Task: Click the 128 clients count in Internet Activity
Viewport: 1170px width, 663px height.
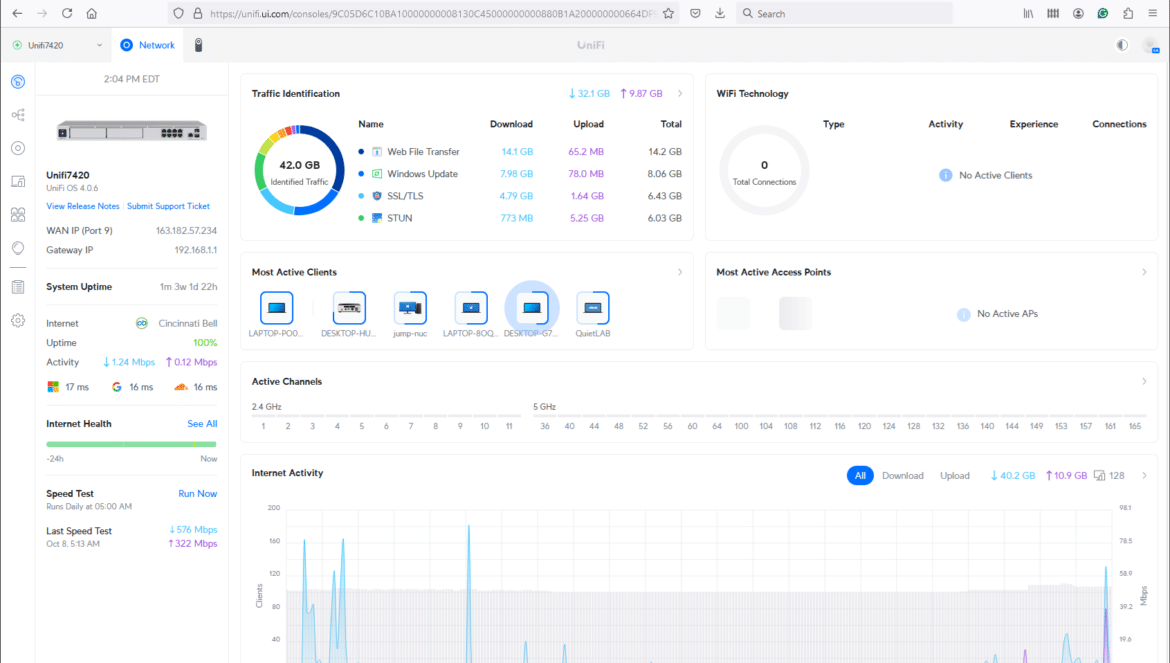Action: click(1110, 476)
